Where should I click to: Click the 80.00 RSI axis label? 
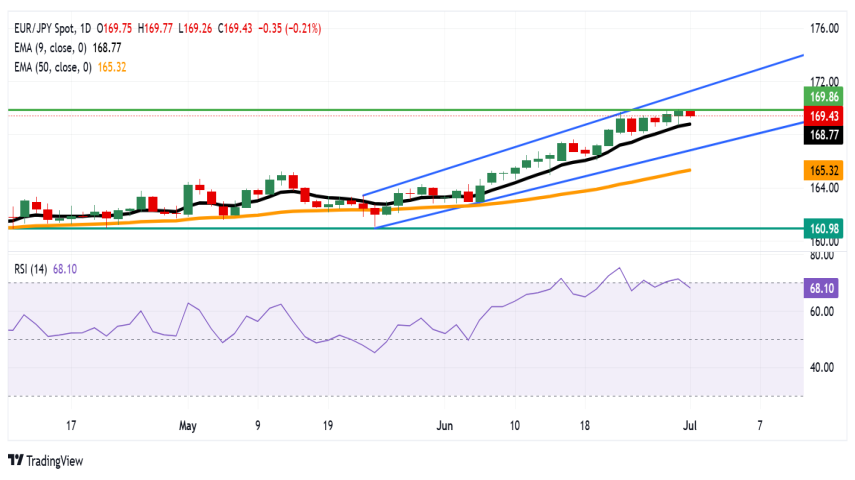click(821, 256)
